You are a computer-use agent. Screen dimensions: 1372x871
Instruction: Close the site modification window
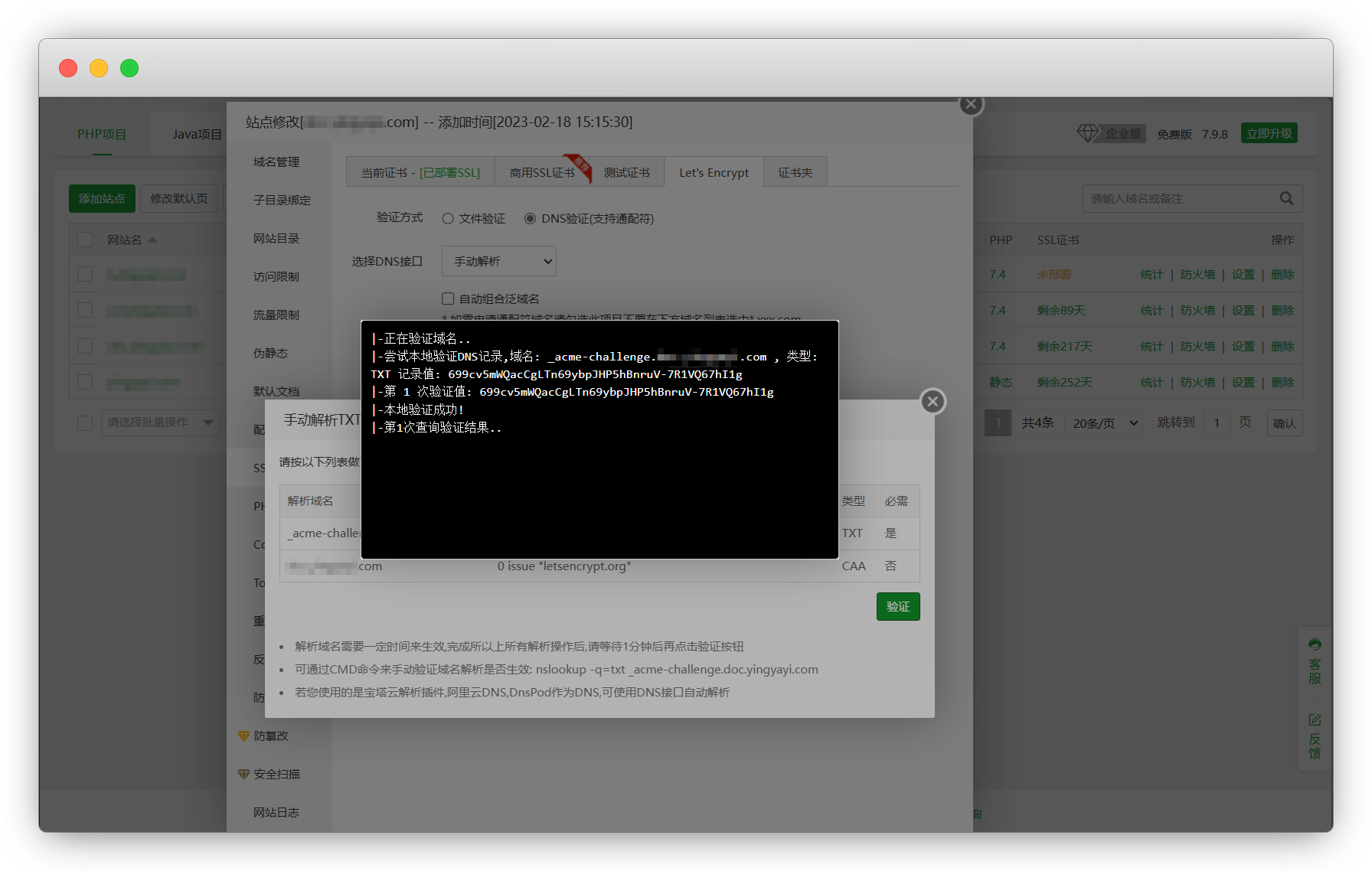(x=971, y=104)
